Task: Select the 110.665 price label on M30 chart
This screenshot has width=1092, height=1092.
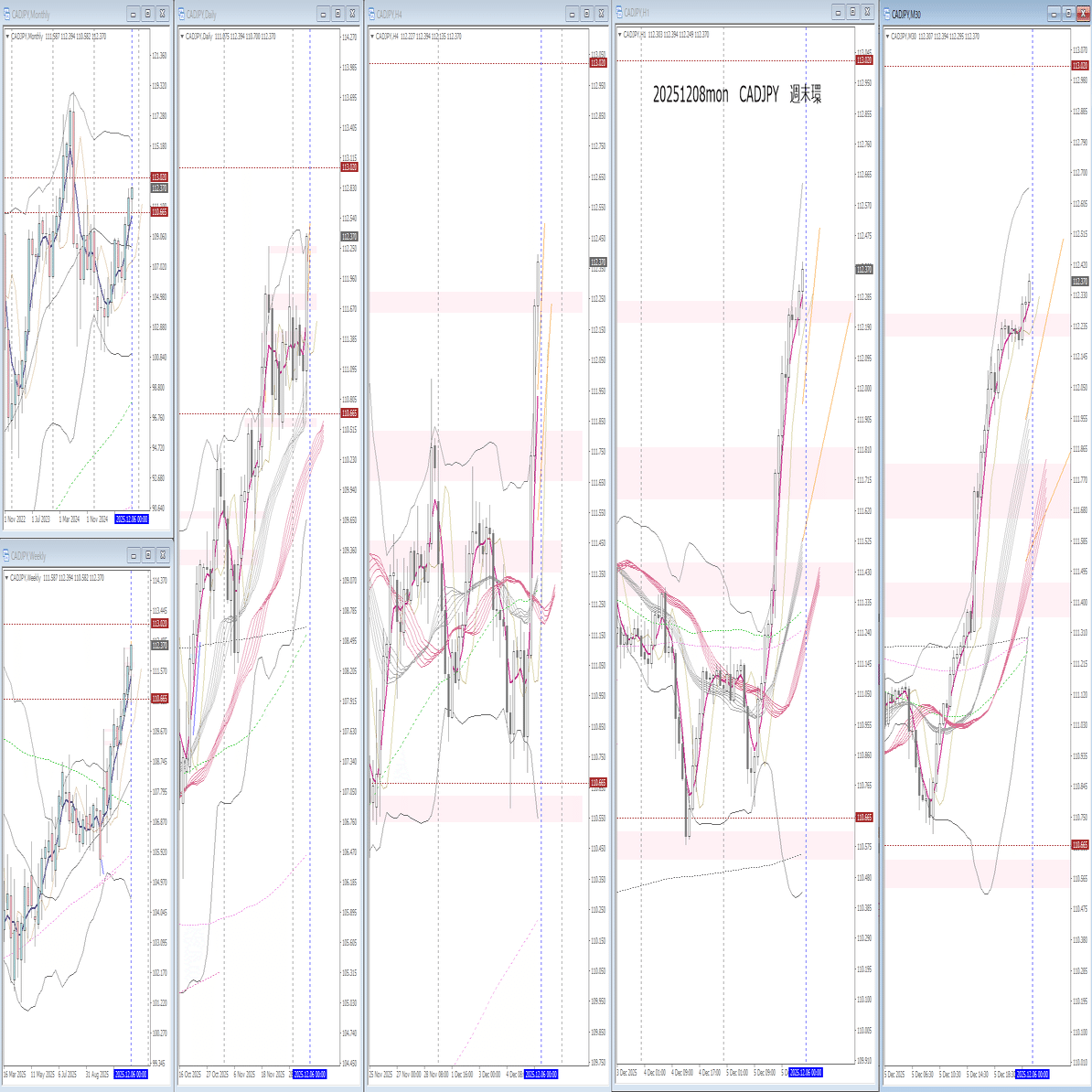Action: 1080,845
